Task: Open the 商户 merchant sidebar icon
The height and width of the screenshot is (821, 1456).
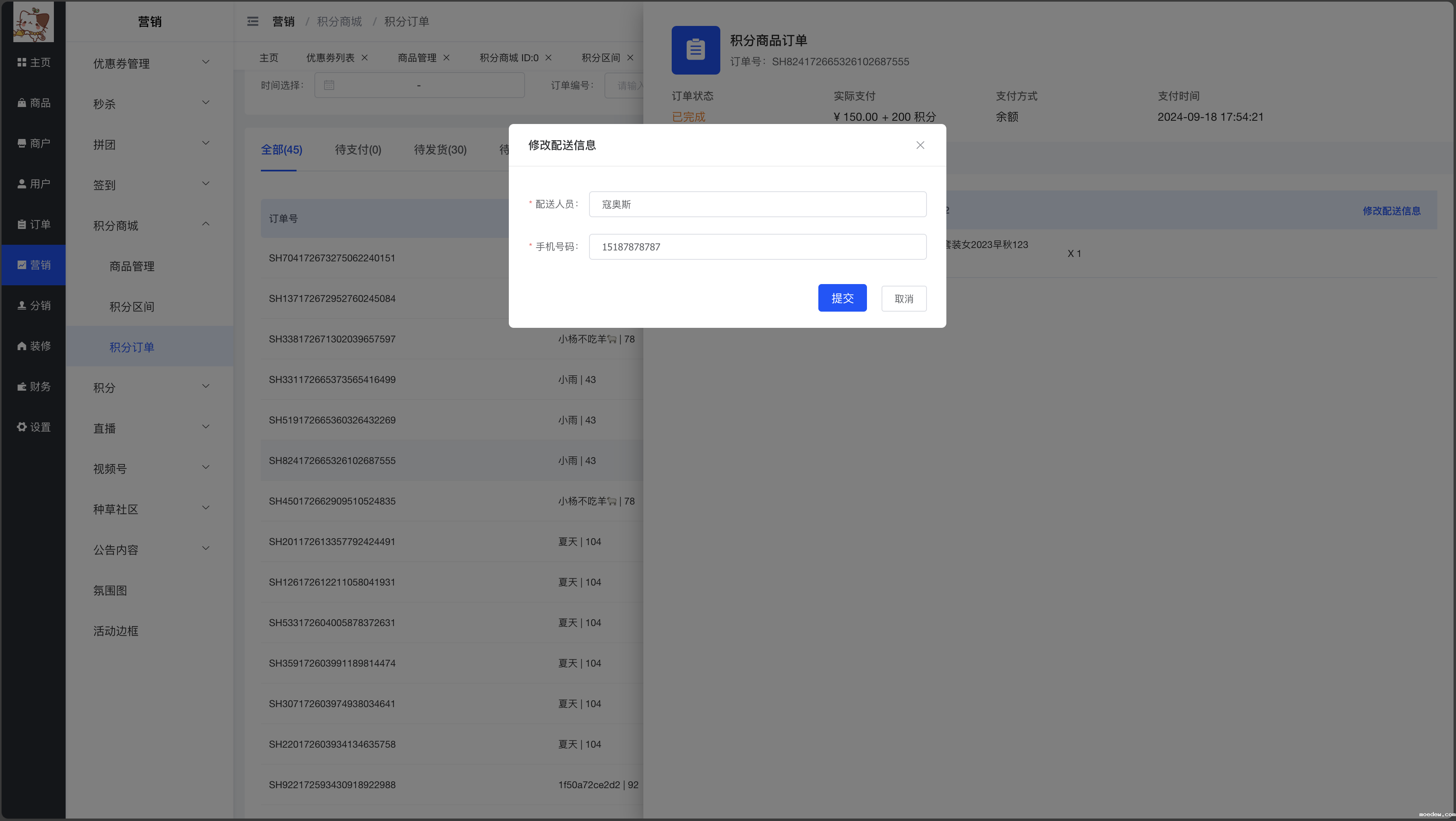Action: (22, 143)
